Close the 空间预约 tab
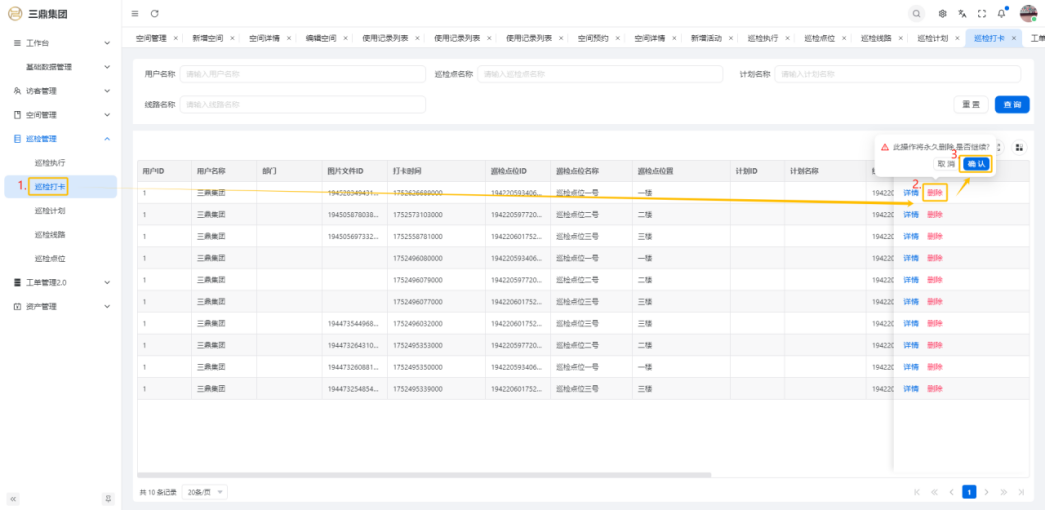 617,38
